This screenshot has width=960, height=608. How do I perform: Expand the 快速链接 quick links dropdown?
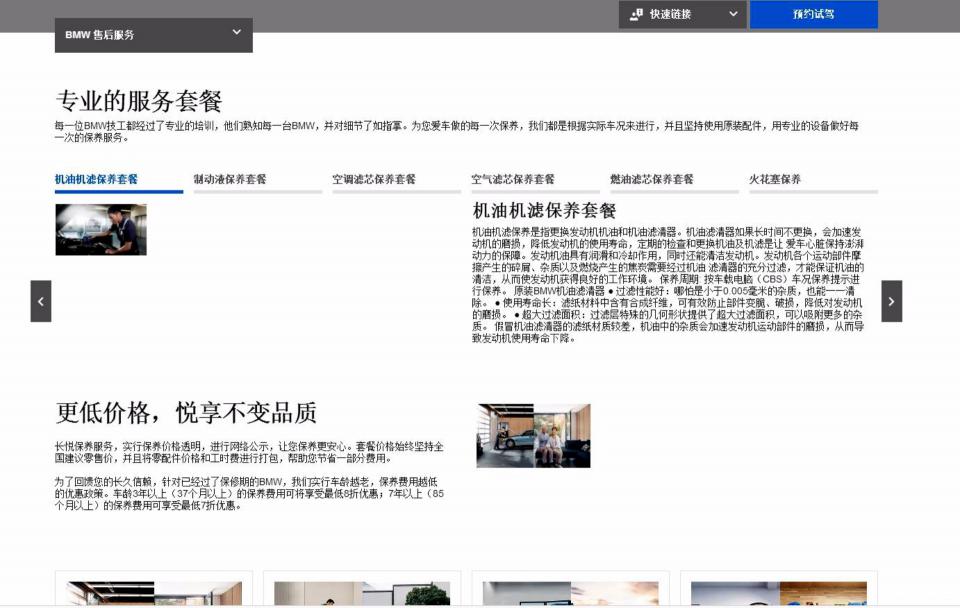point(682,14)
